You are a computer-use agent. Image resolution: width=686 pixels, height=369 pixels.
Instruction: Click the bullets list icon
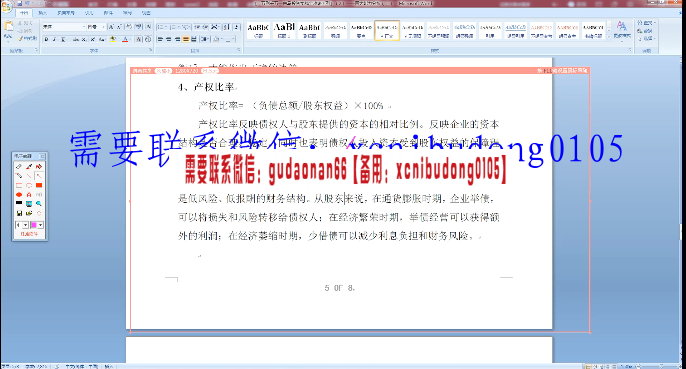[161, 27]
